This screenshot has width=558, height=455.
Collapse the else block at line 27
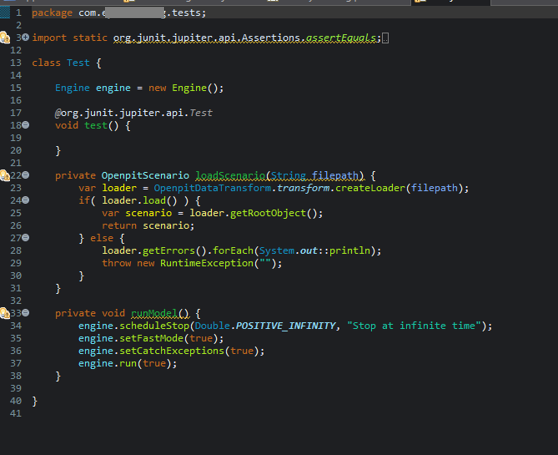(26, 238)
